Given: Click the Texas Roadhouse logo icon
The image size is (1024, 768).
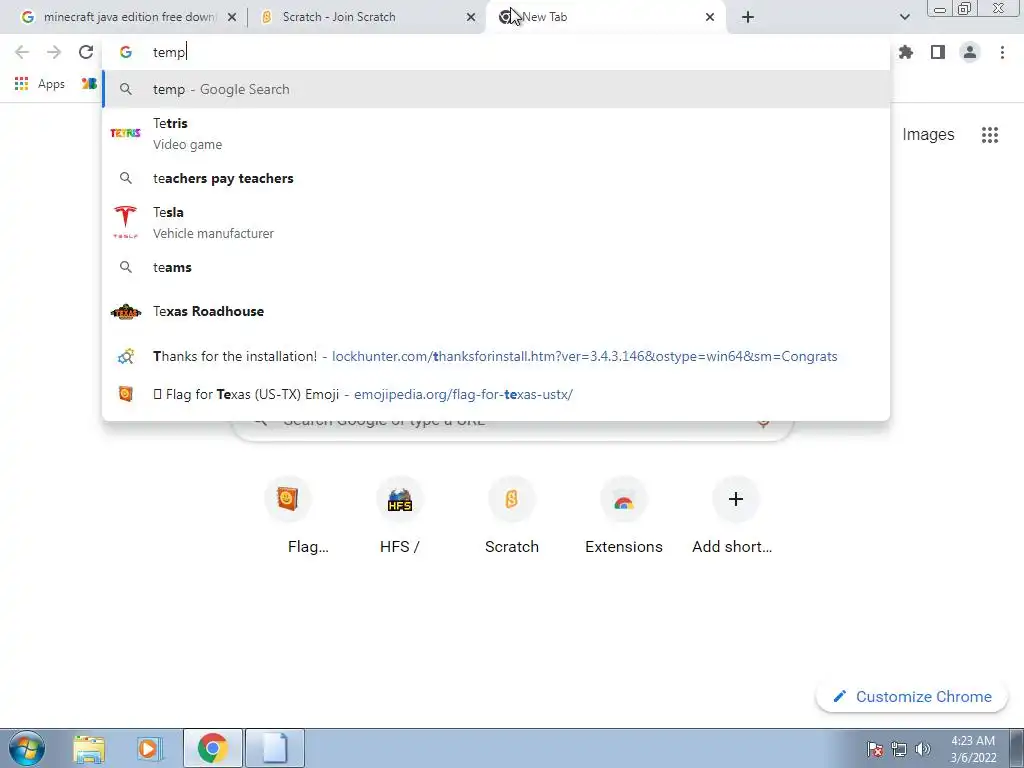Looking at the screenshot, I should click(125, 312).
